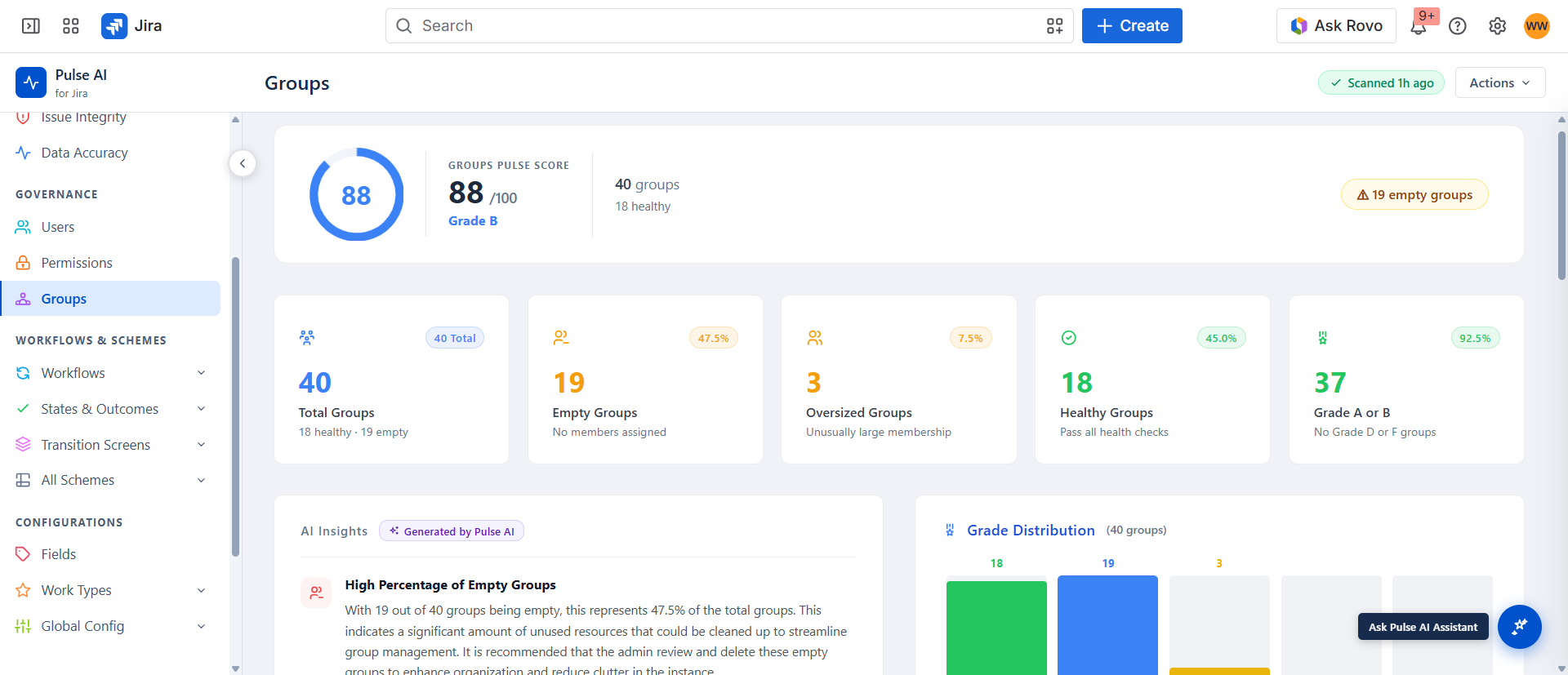Open Fields under Configurations
The image size is (1568, 675).
[x=110, y=554]
